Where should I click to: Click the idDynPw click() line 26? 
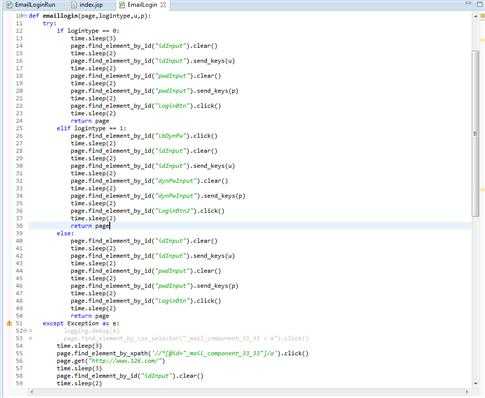point(144,136)
